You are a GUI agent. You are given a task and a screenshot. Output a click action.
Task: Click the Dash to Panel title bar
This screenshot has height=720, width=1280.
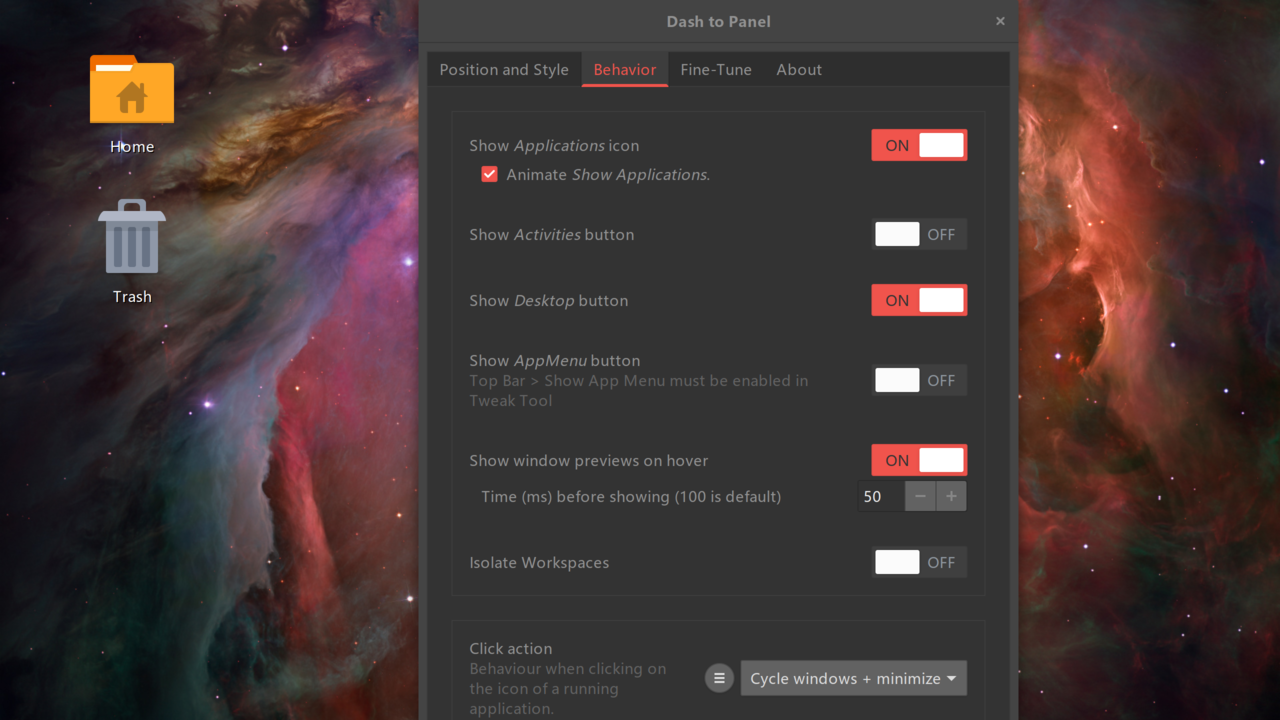coord(718,21)
